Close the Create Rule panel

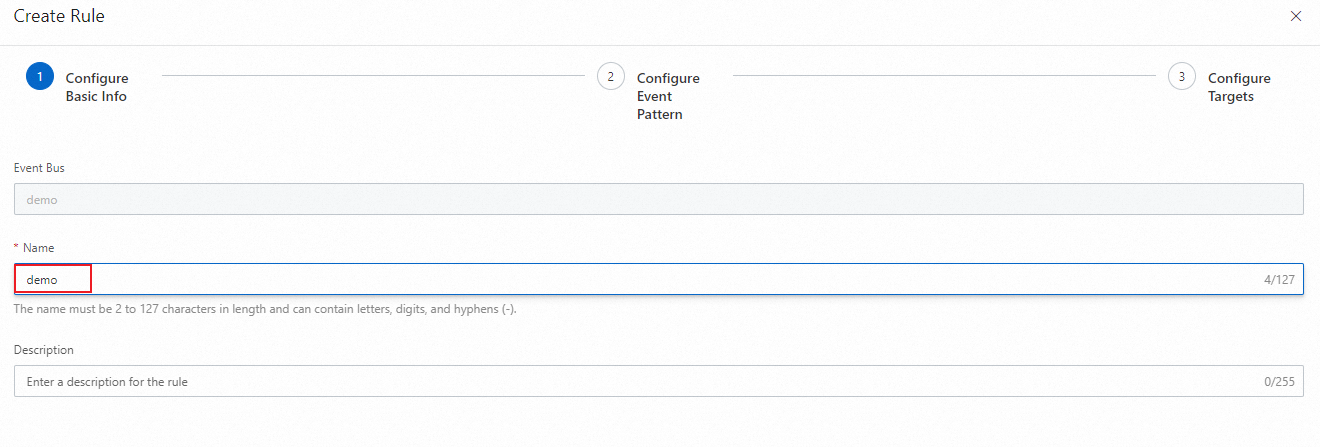point(1296,16)
